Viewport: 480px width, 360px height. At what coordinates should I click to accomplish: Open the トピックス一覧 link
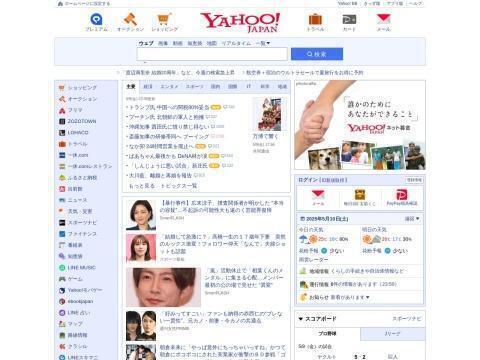point(179,186)
